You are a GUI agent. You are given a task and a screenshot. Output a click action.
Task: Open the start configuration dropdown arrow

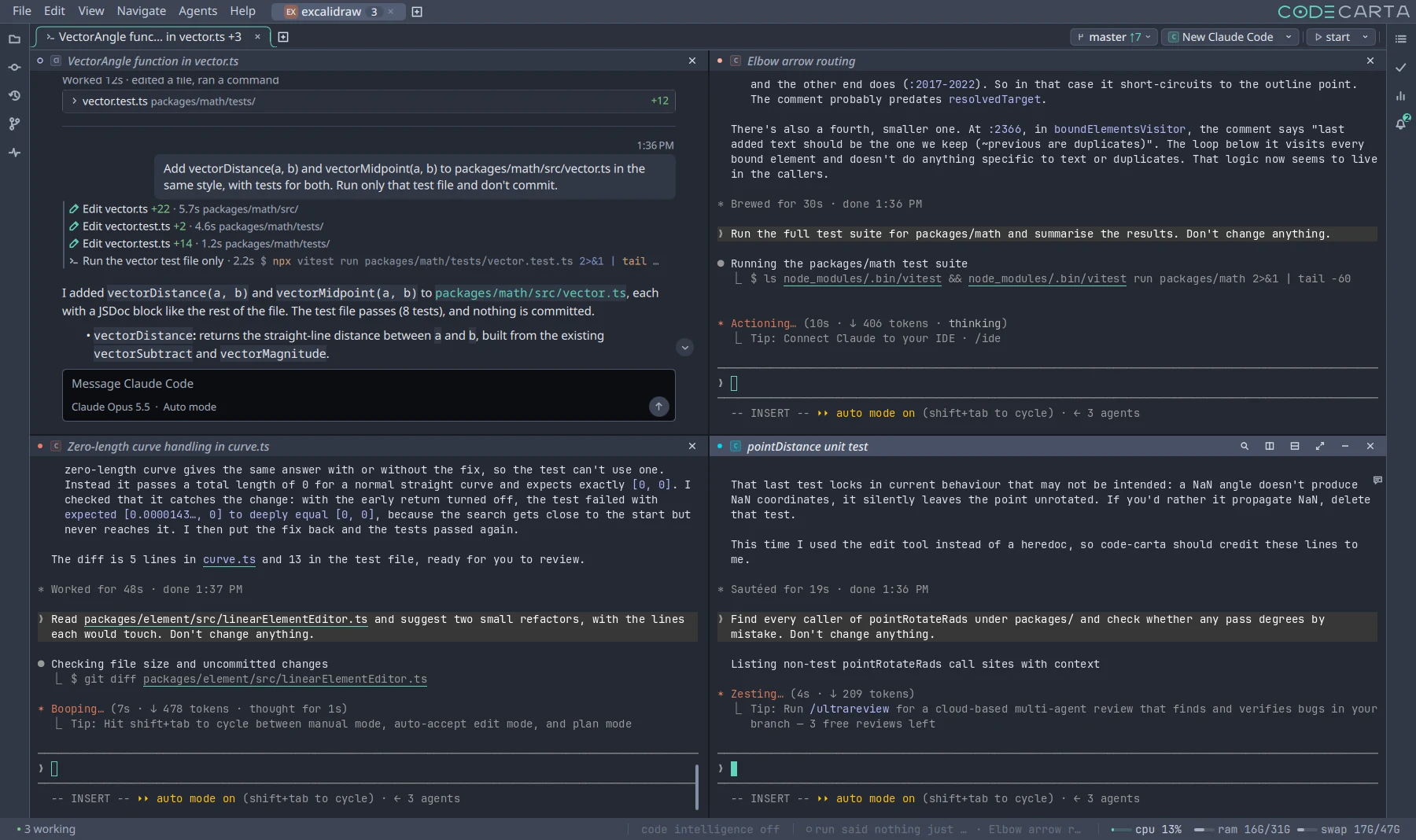click(x=1366, y=37)
